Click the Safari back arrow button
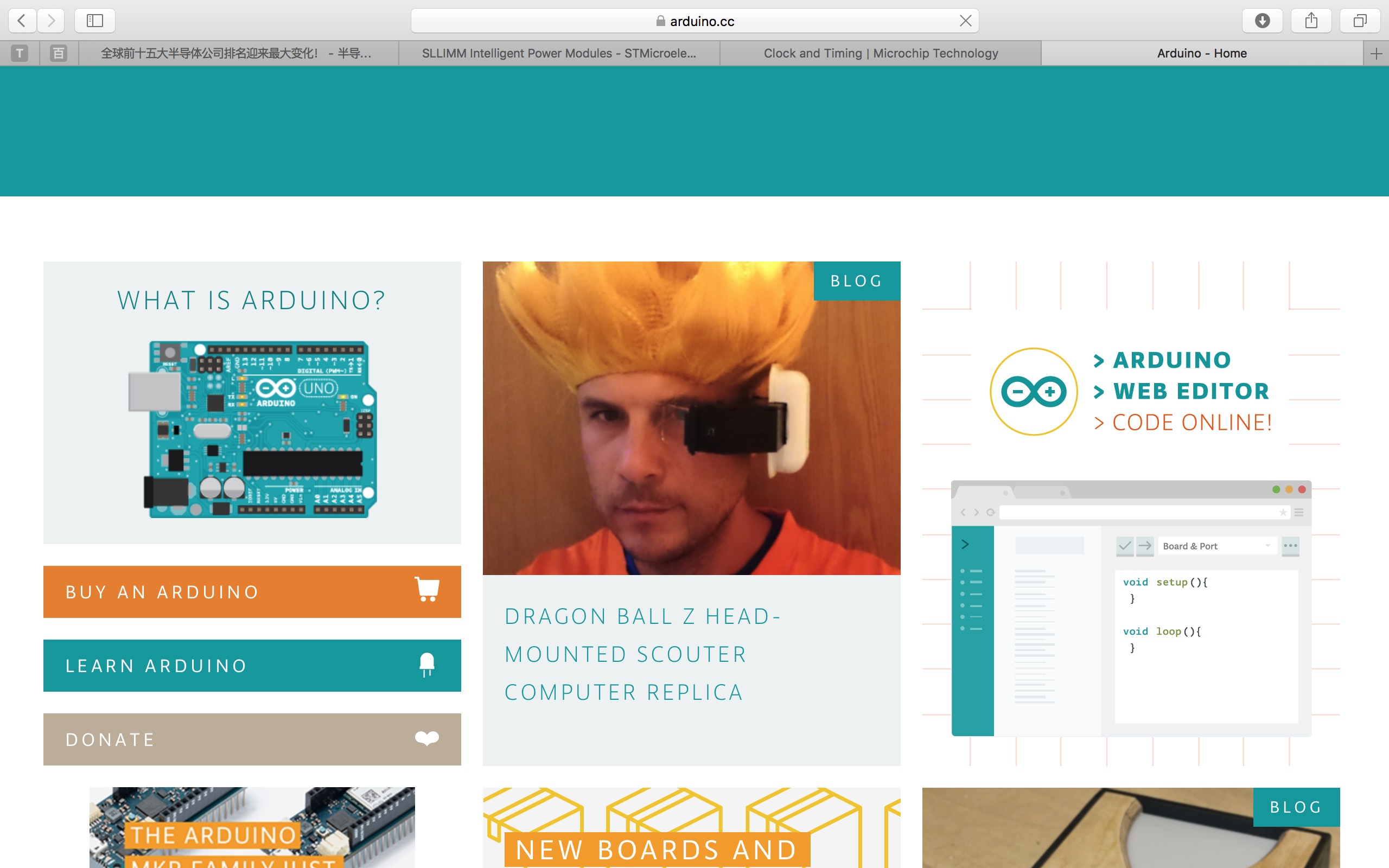 (22, 21)
